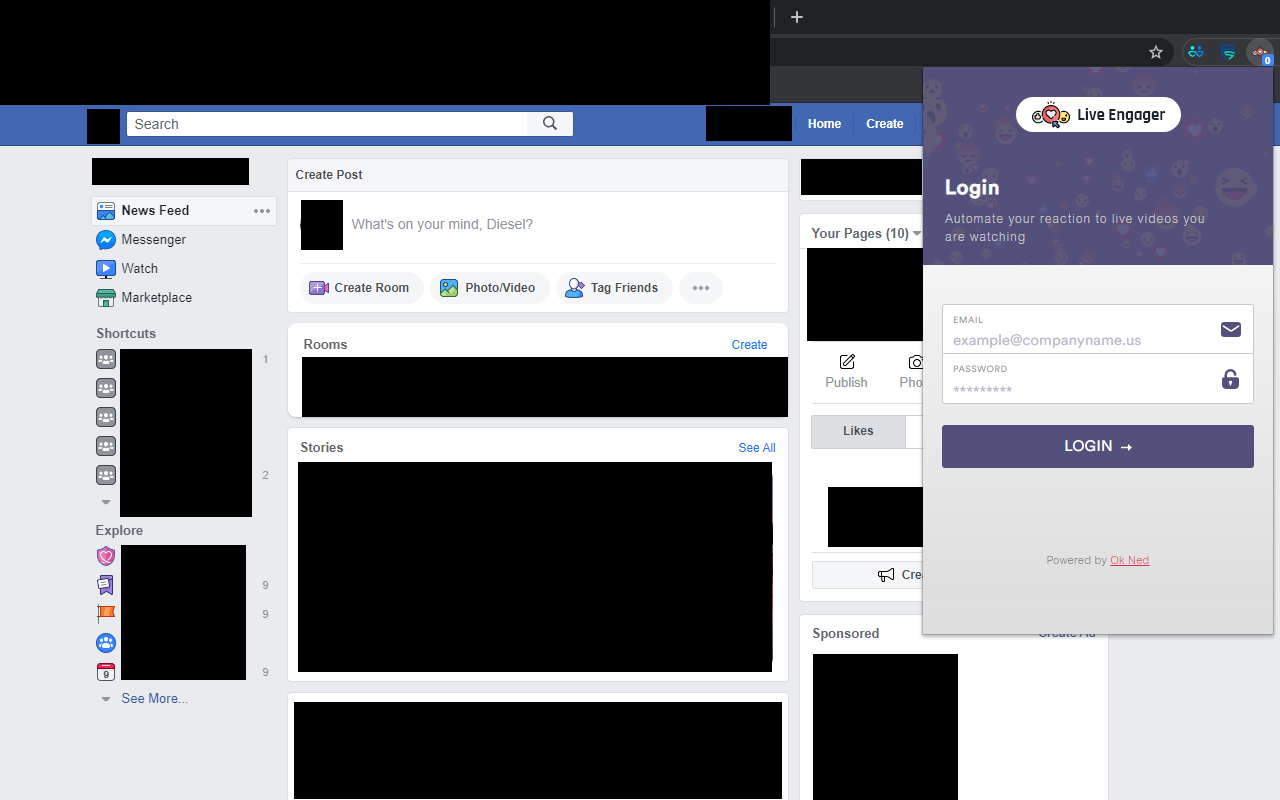Click the Facebook search magnifier button
Image resolution: width=1280 pixels, height=800 pixels.
pos(550,124)
